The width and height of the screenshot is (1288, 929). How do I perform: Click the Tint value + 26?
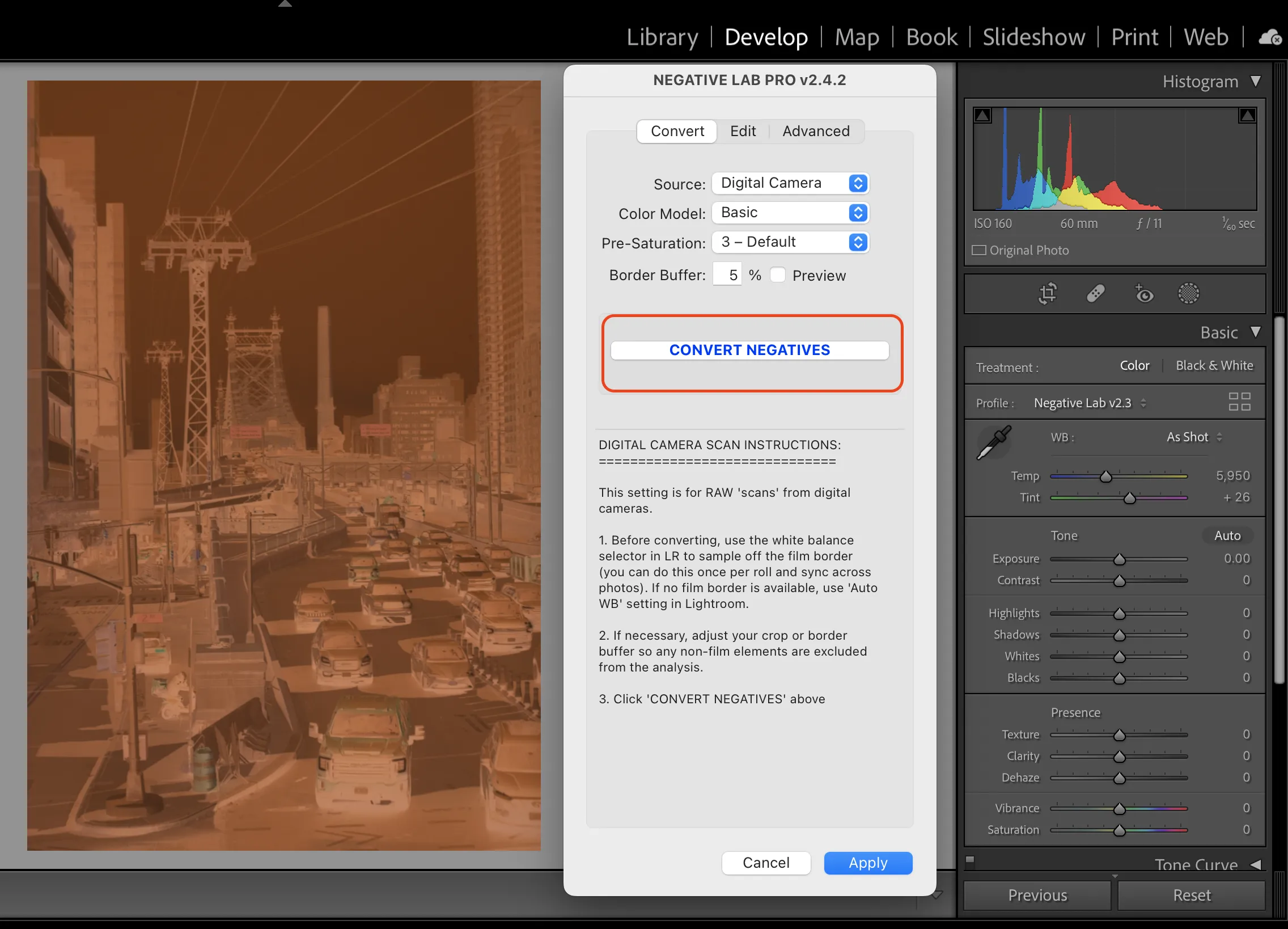[x=1236, y=497]
